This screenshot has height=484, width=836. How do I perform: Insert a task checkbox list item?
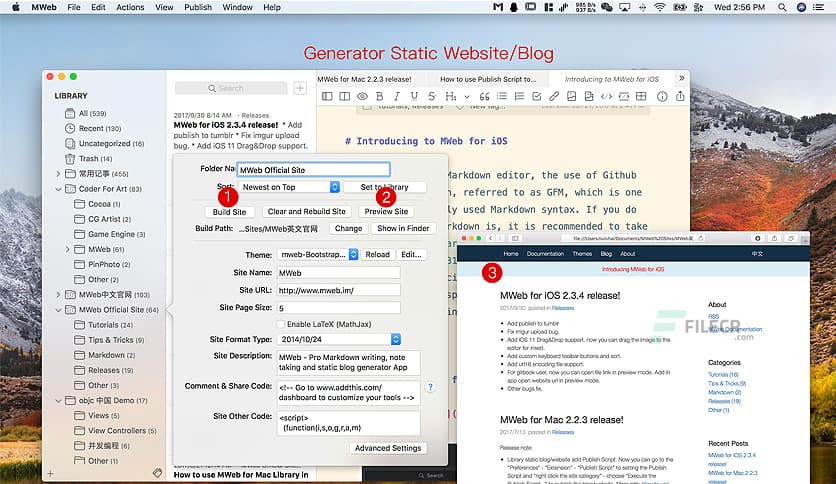(537, 96)
